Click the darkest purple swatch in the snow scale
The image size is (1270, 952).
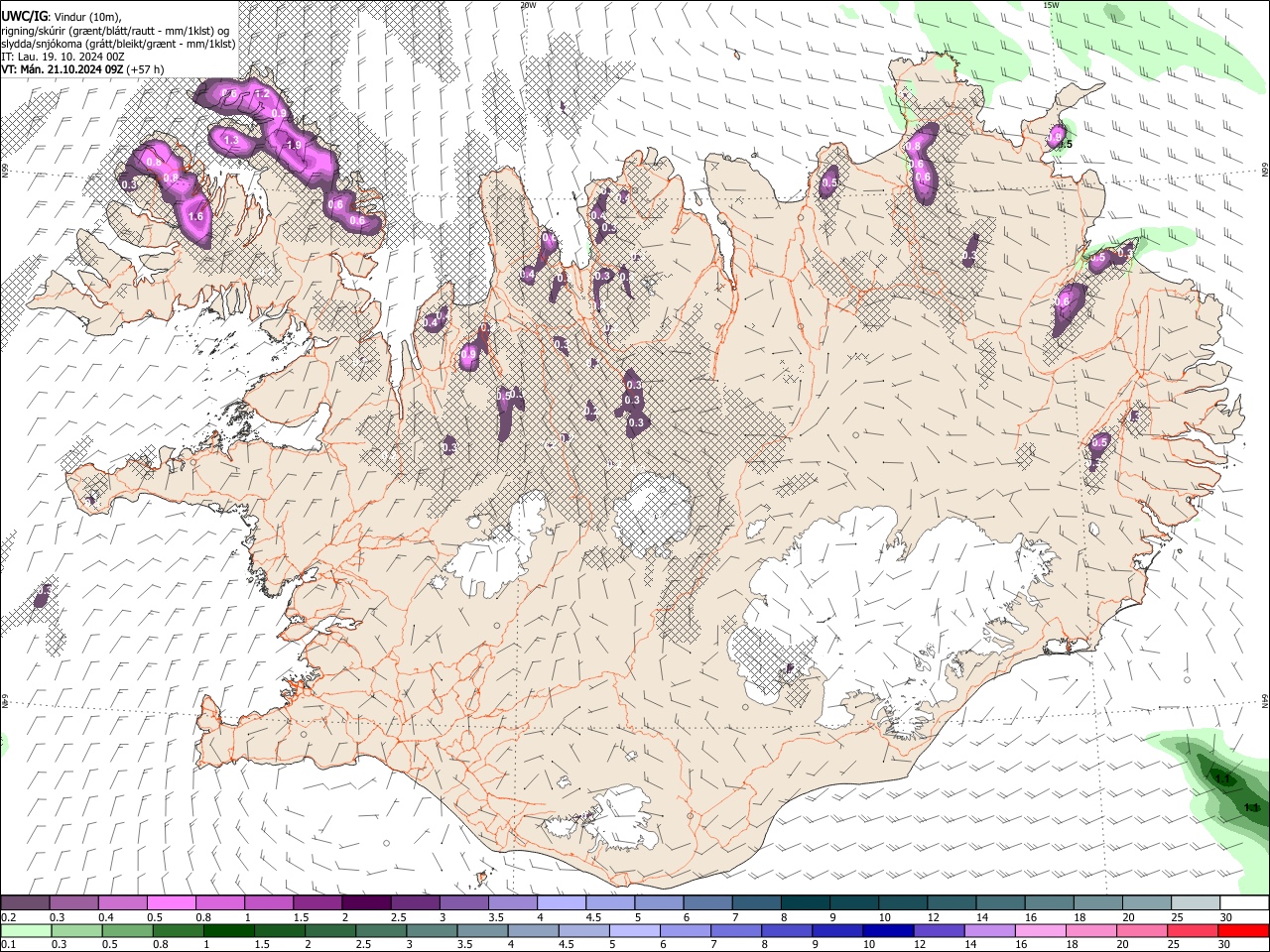pyautogui.click(x=366, y=902)
